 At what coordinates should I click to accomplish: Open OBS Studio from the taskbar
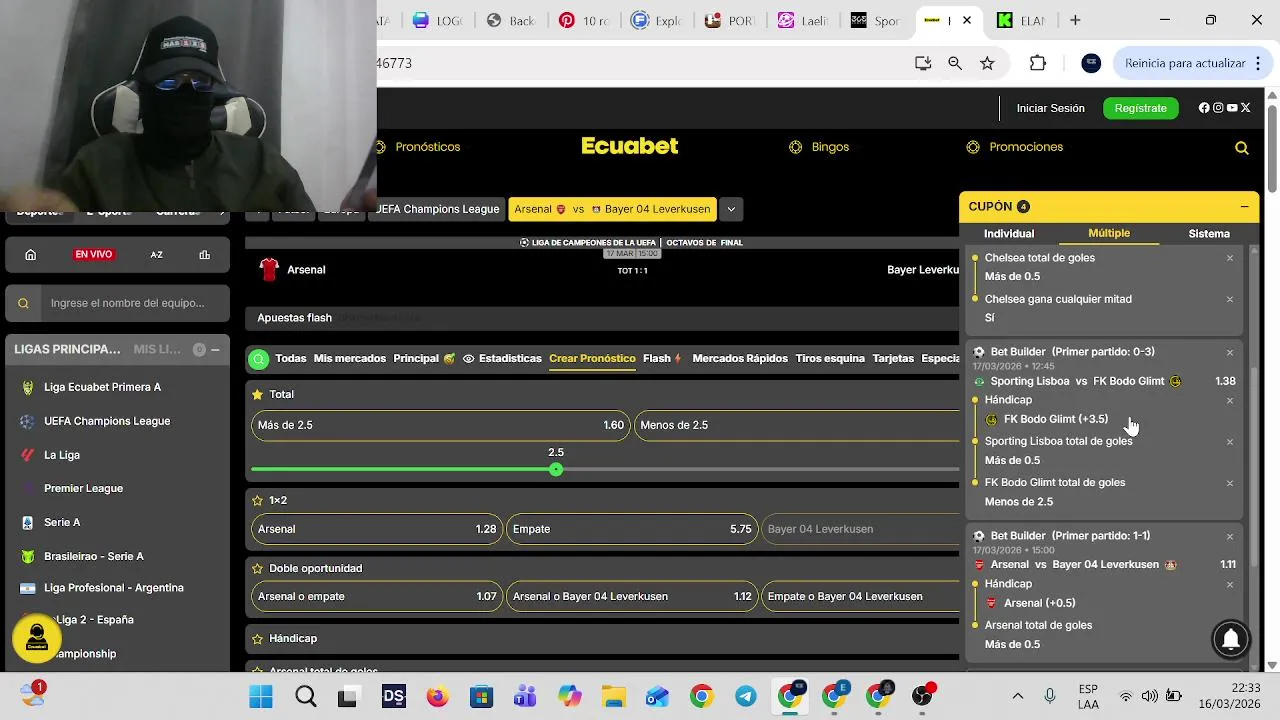tap(922, 697)
